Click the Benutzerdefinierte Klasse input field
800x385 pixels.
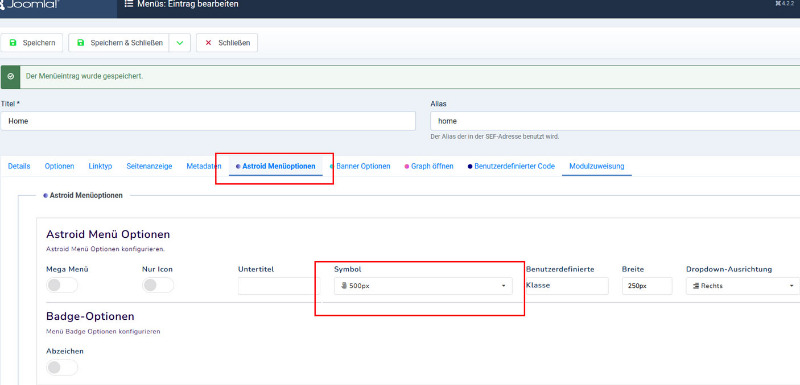tap(567, 286)
